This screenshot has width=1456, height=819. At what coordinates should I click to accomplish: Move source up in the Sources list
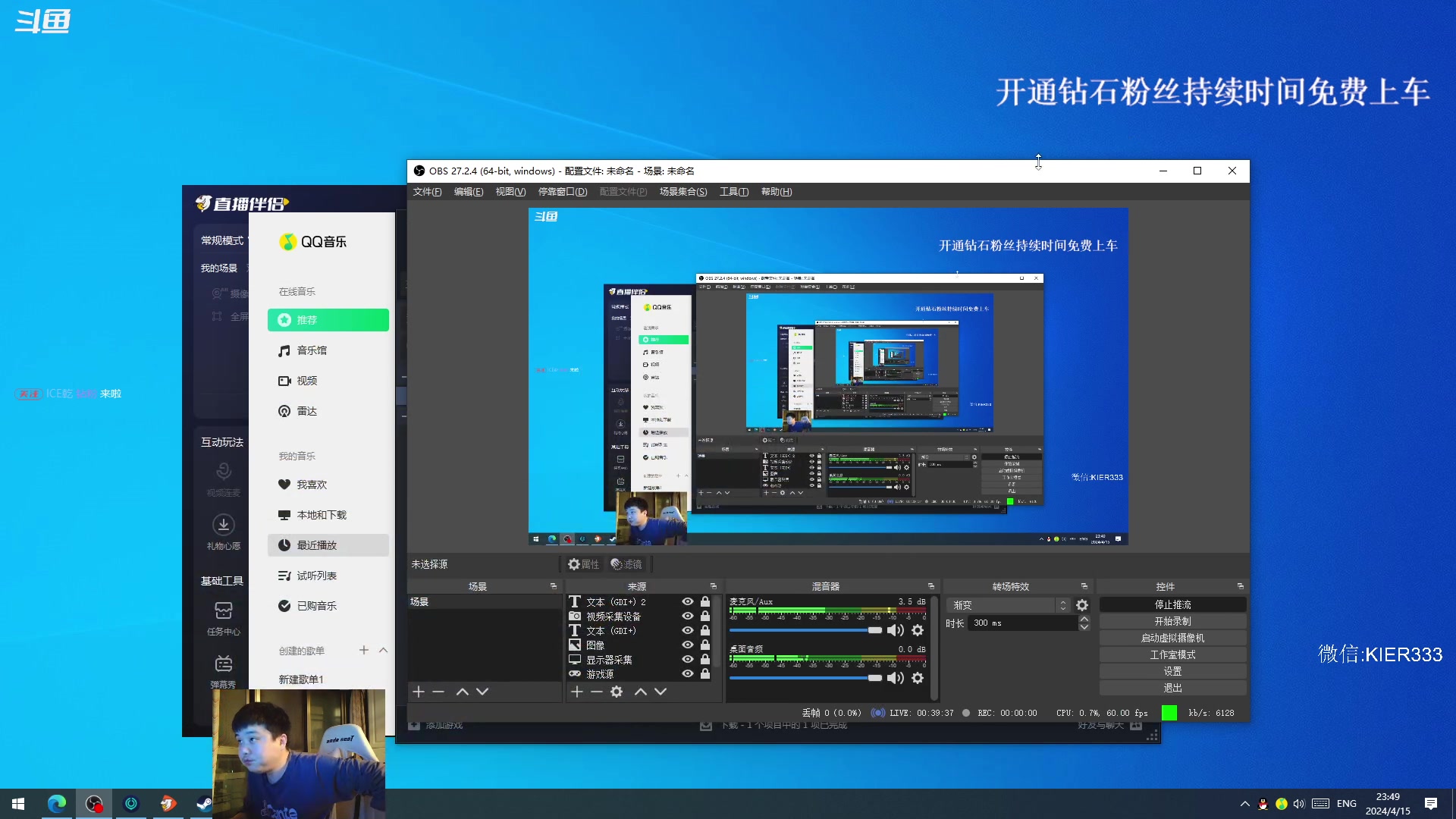[641, 692]
